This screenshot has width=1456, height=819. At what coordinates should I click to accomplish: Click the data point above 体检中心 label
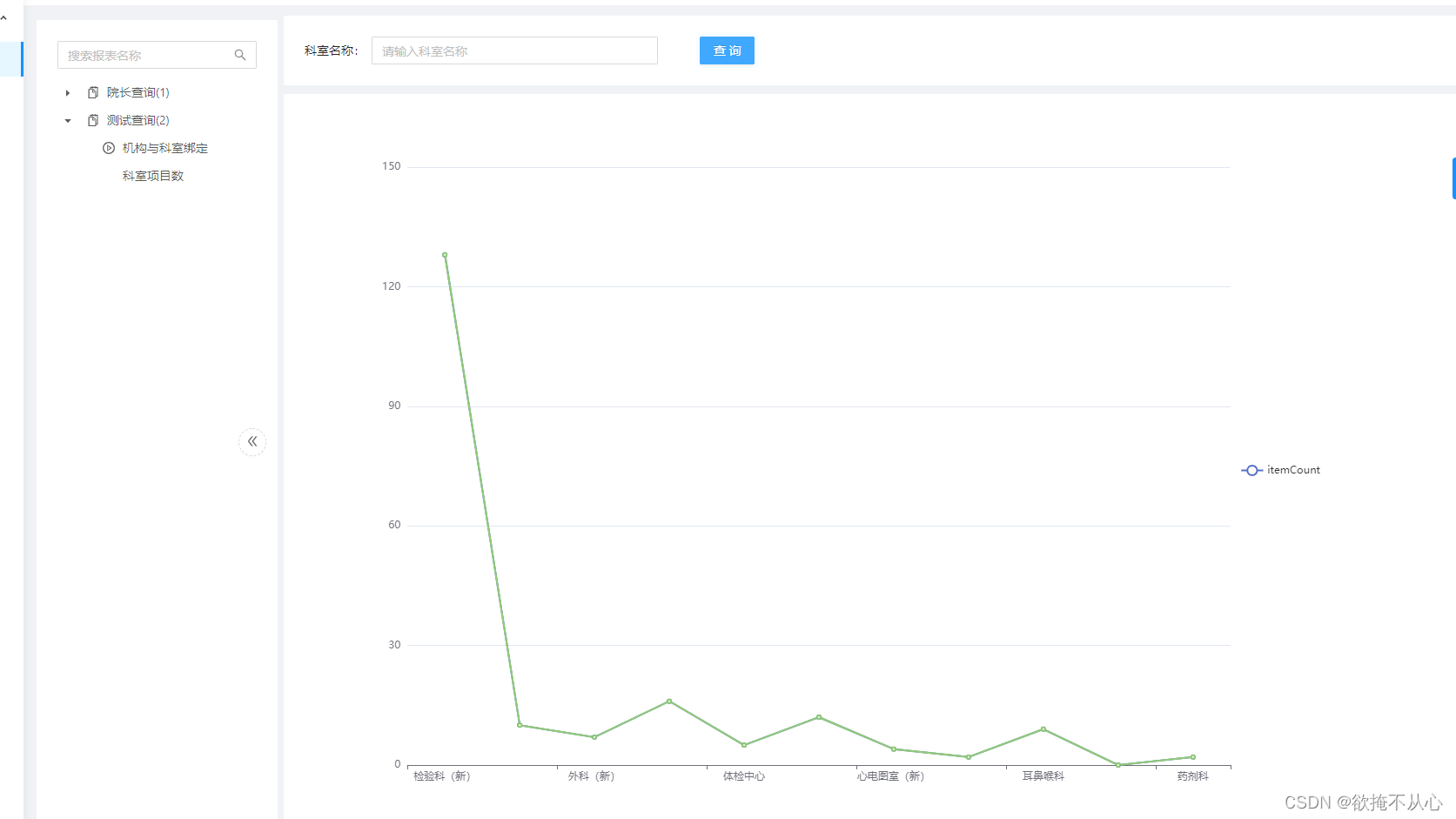744,745
